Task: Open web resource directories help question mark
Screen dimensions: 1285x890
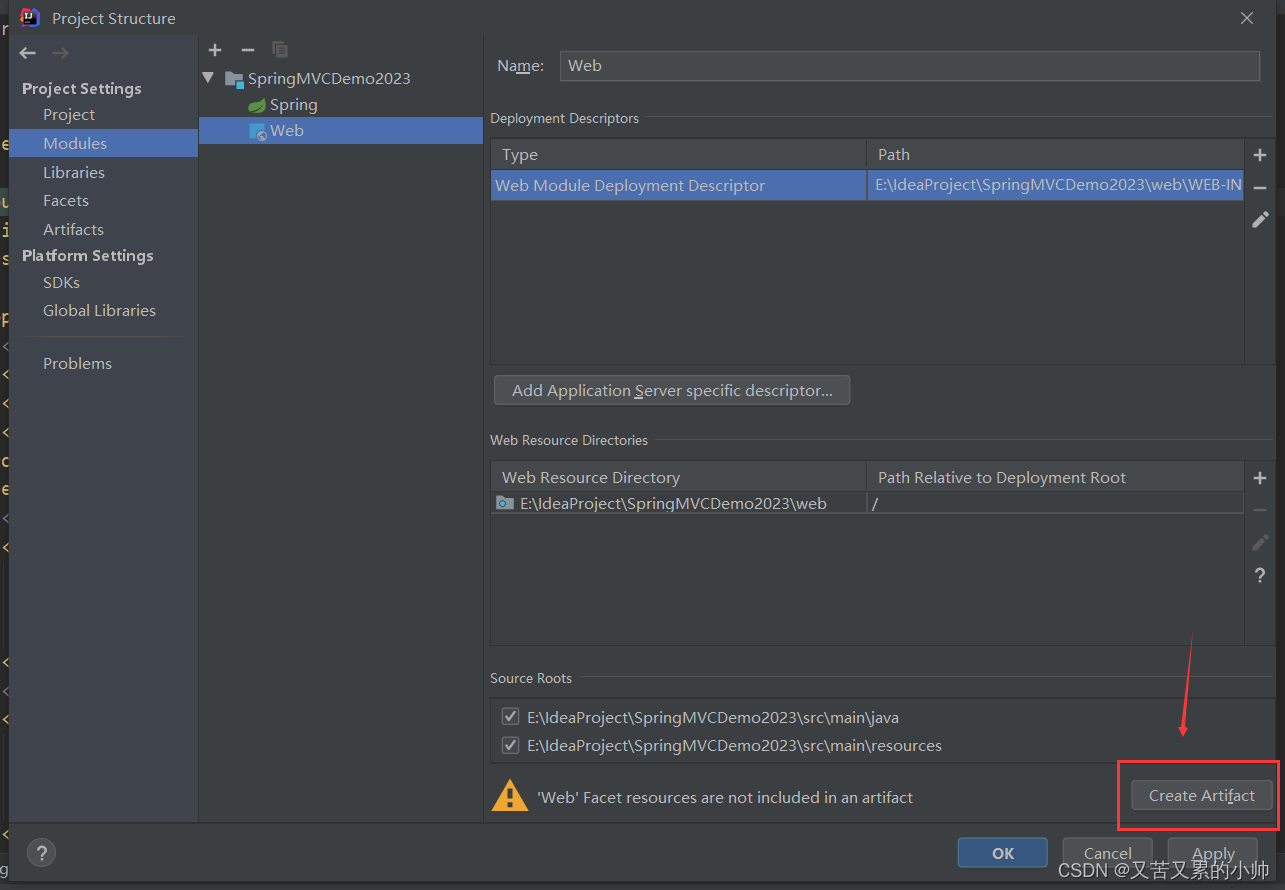Action: pyautogui.click(x=1260, y=575)
